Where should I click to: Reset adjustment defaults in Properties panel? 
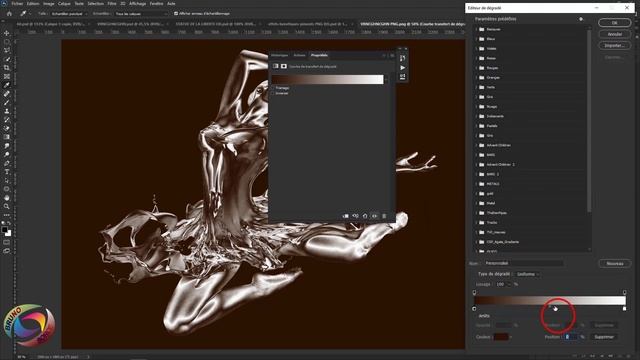point(365,216)
